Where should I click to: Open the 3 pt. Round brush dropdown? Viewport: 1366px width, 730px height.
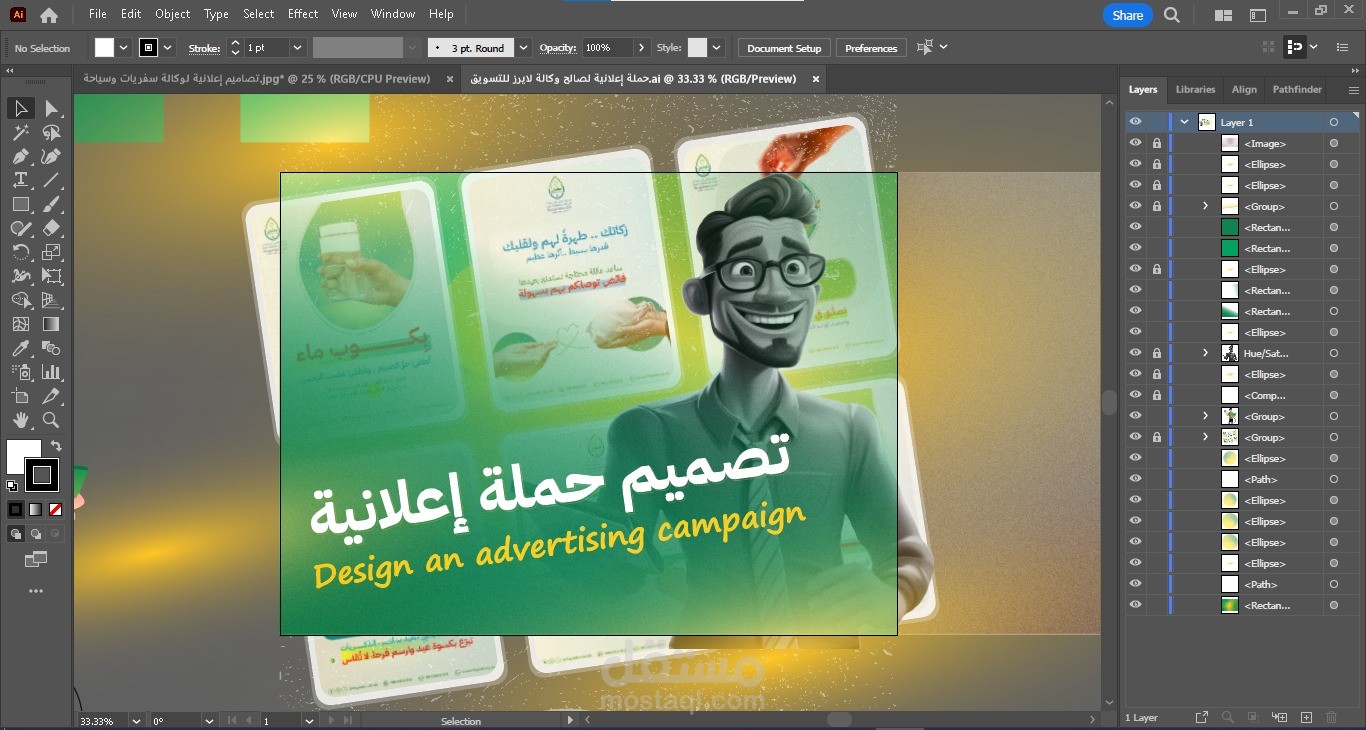[523, 48]
